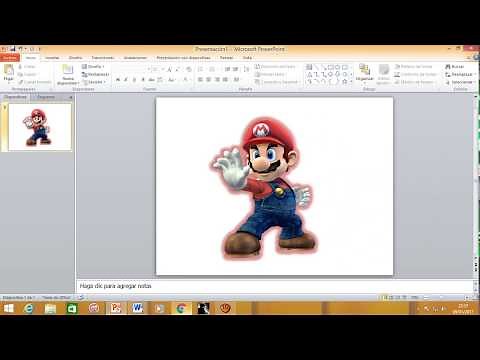Viewport: 480px width, 360px height.
Task: Switch to the Insertar tab
Action: (52, 58)
